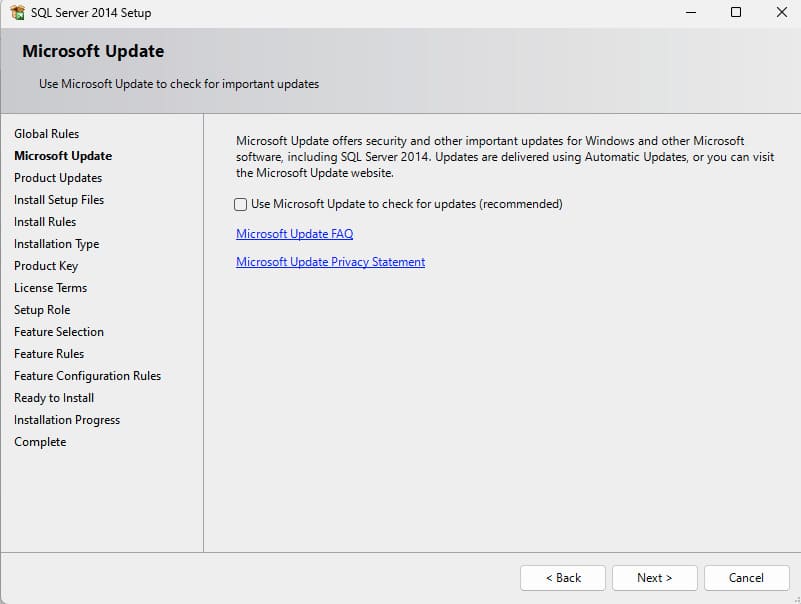Select Installation Type step
Image resolution: width=801 pixels, height=604 pixels.
(56, 244)
